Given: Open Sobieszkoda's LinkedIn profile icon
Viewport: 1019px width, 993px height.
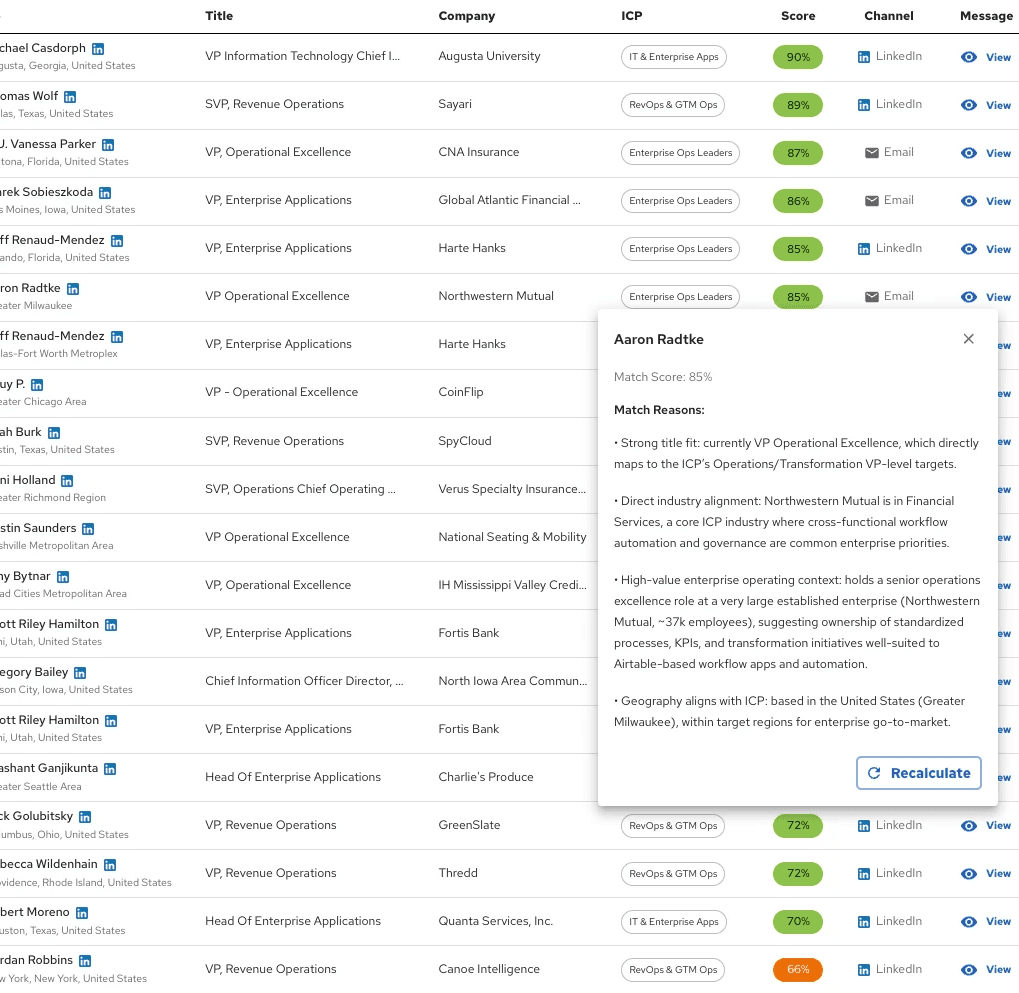Looking at the screenshot, I should point(105,193).
